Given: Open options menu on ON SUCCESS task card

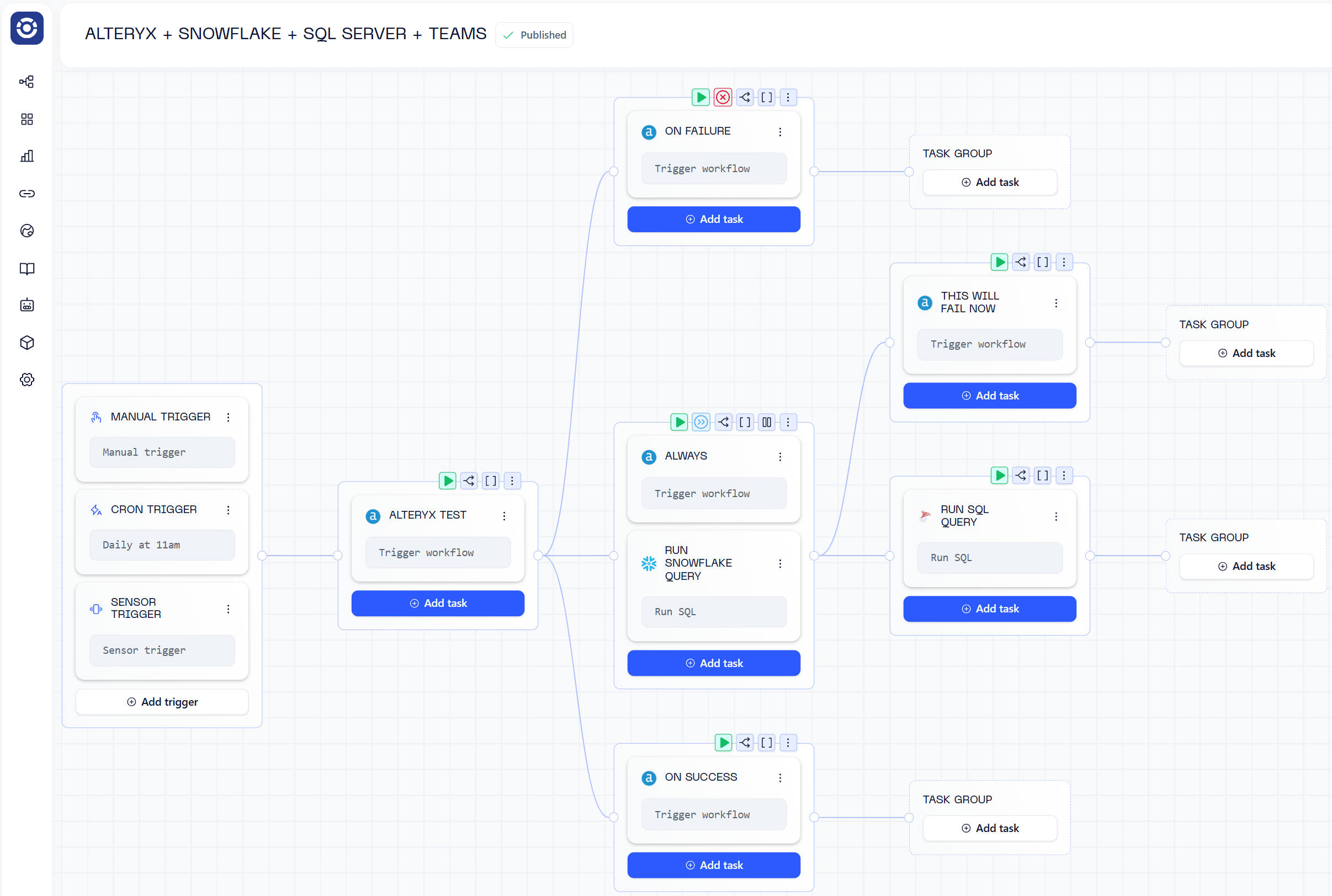Looking at the screenshot, I should click(781, 778).
